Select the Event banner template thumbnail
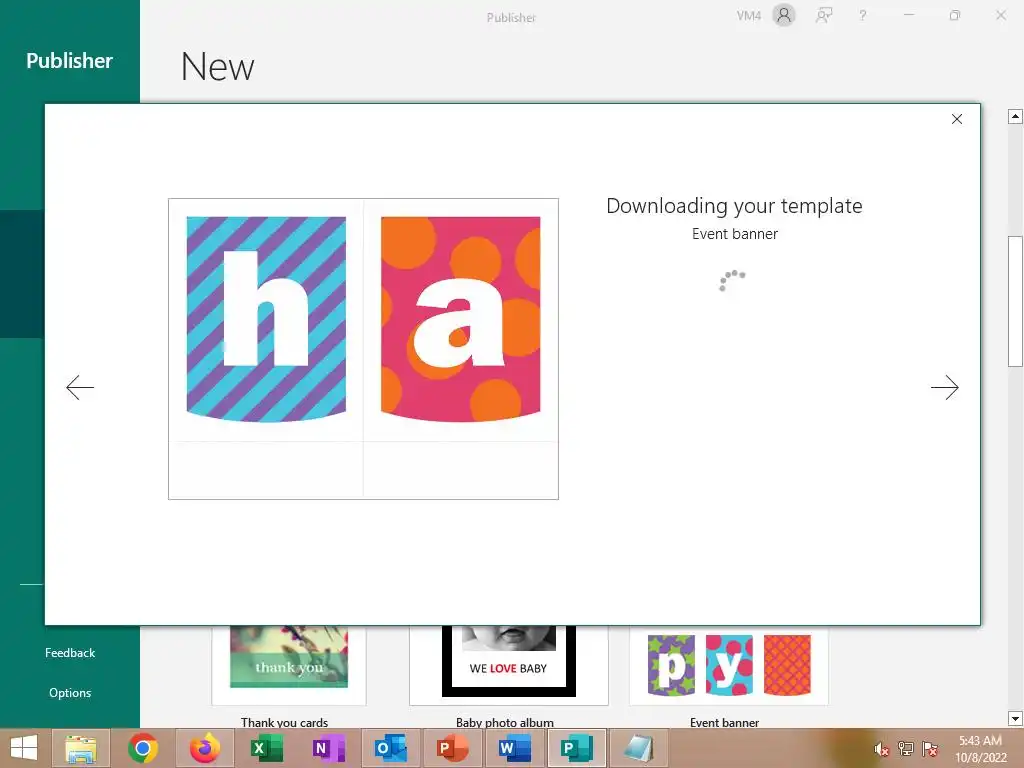Screen dimensions: 1024x768 (729, 665)
